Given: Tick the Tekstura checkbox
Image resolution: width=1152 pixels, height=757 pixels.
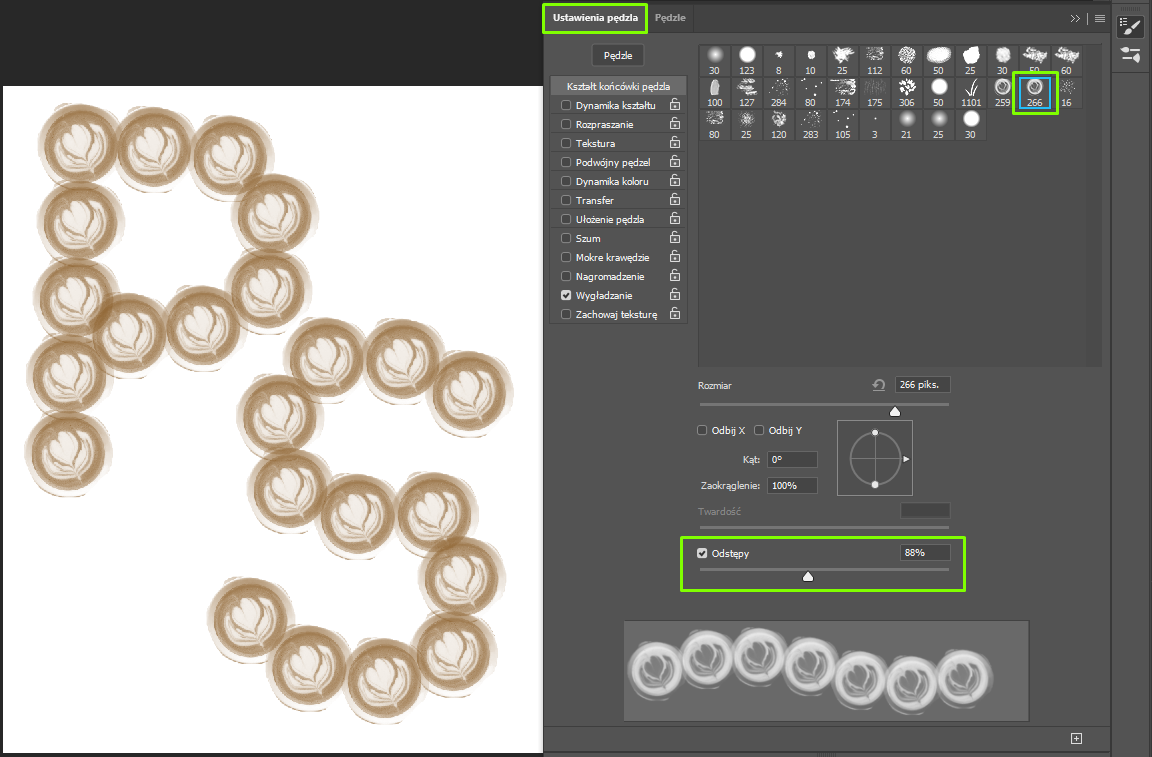Looking at the screenshot, I should (566, 143).
